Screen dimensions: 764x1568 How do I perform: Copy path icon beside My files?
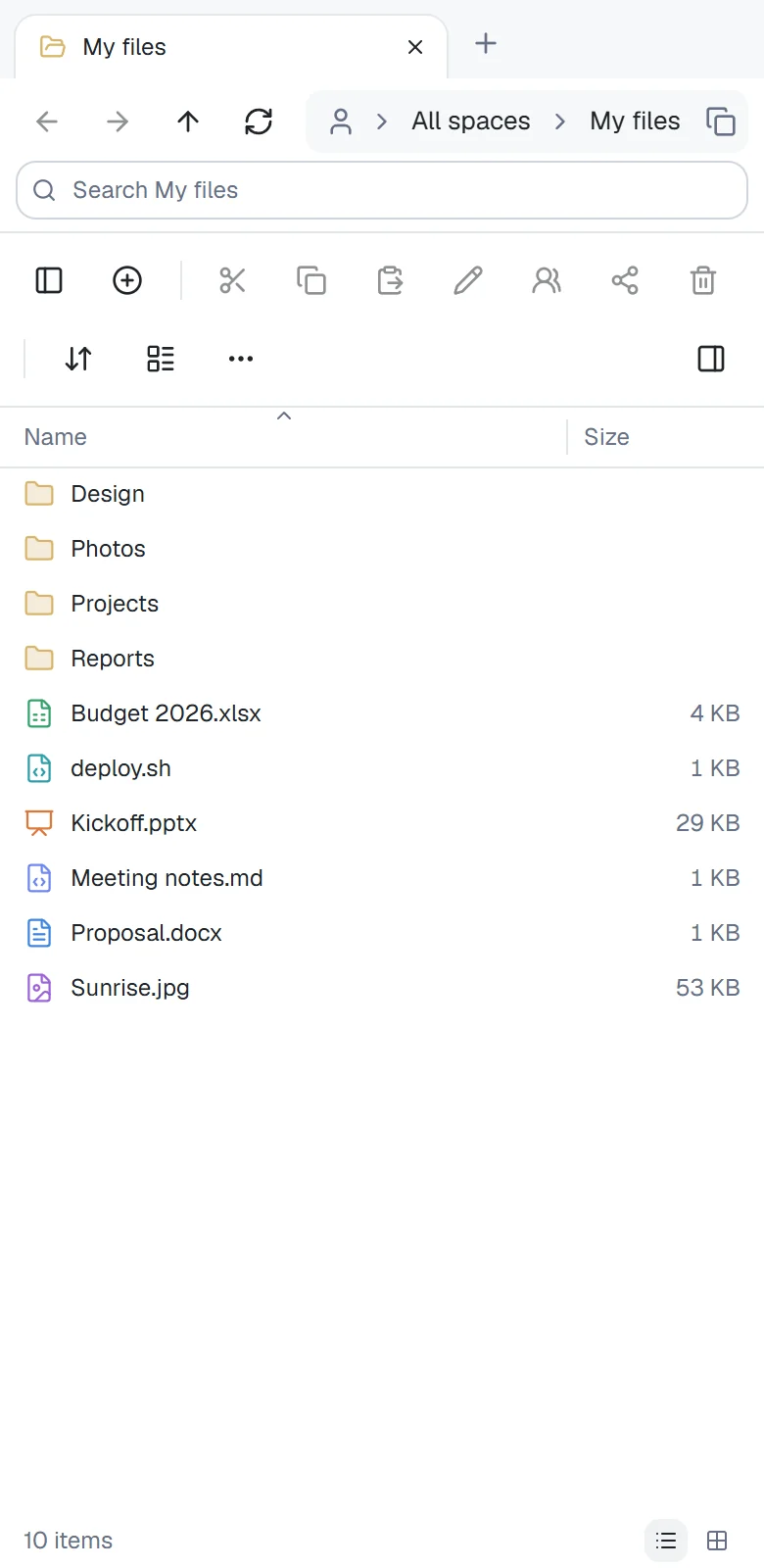[721, 122]
